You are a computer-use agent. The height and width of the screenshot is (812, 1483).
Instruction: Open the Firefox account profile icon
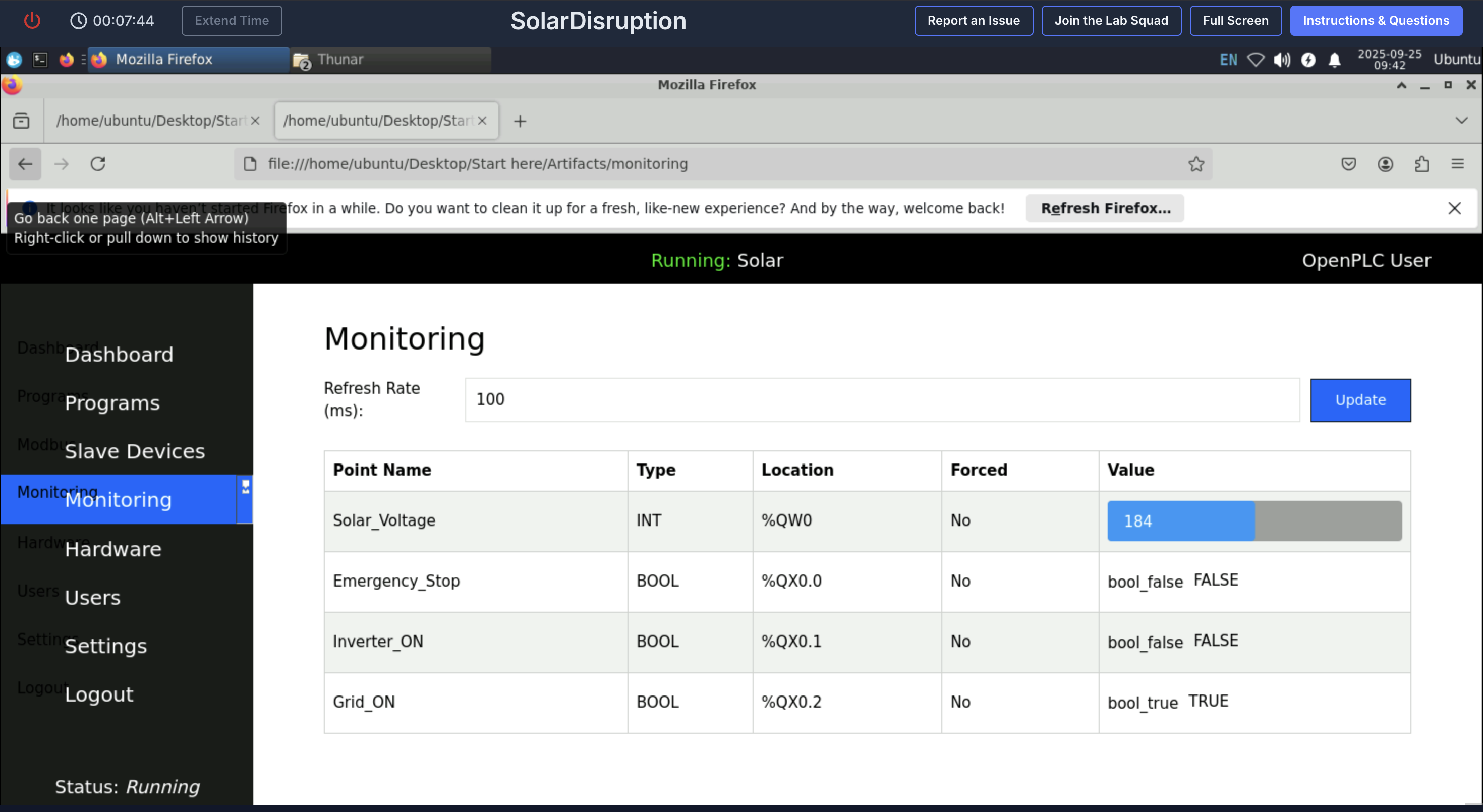click(x=1385, y=164)
